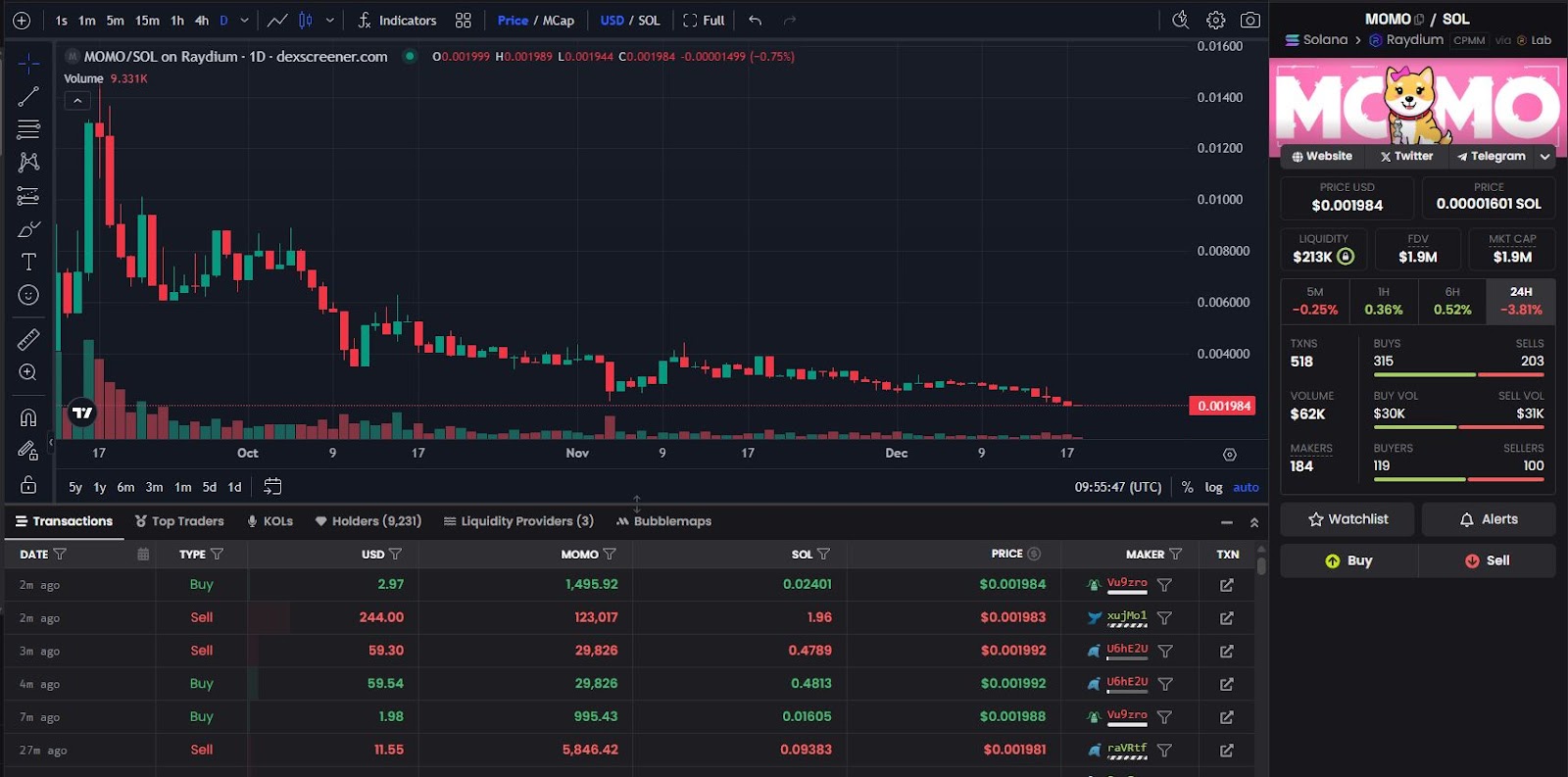Switch chart currency to SOL
1568x777 pixels.
tap(649, 21)
